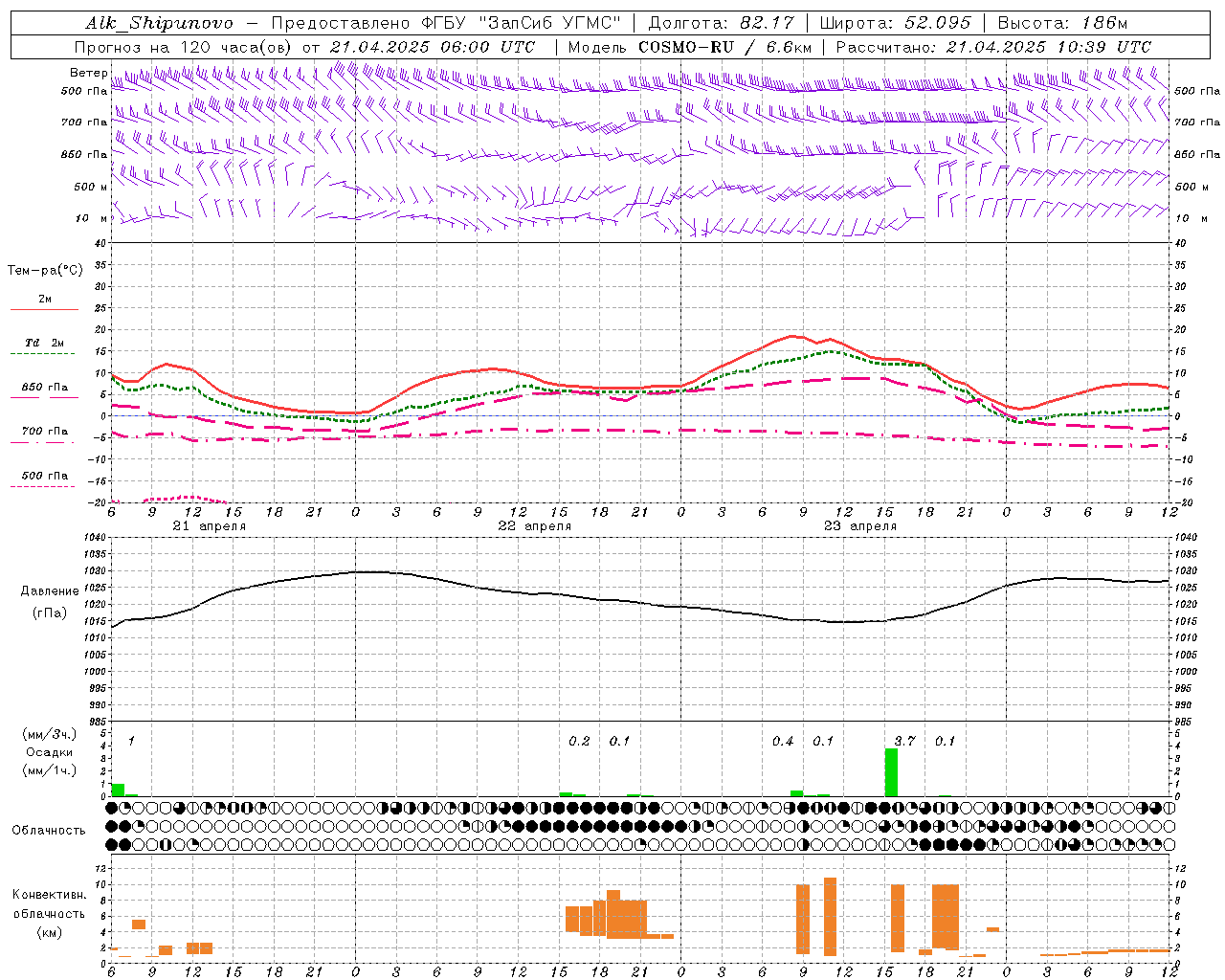The height and width of the screenshot is (980, 1225).
Task: Click the "22 апреля" date label
Action: (x=534, y=526)
